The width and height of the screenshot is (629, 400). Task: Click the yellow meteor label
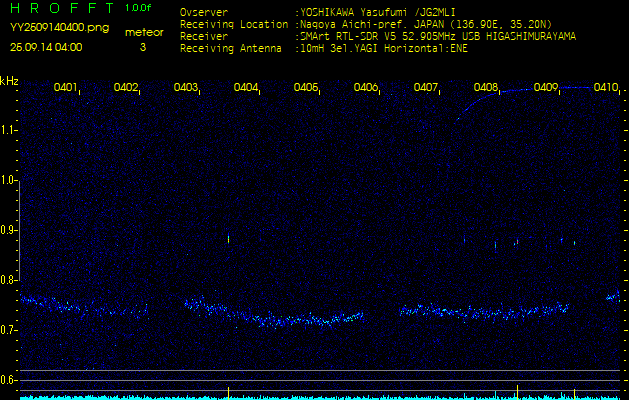[143, 32]
